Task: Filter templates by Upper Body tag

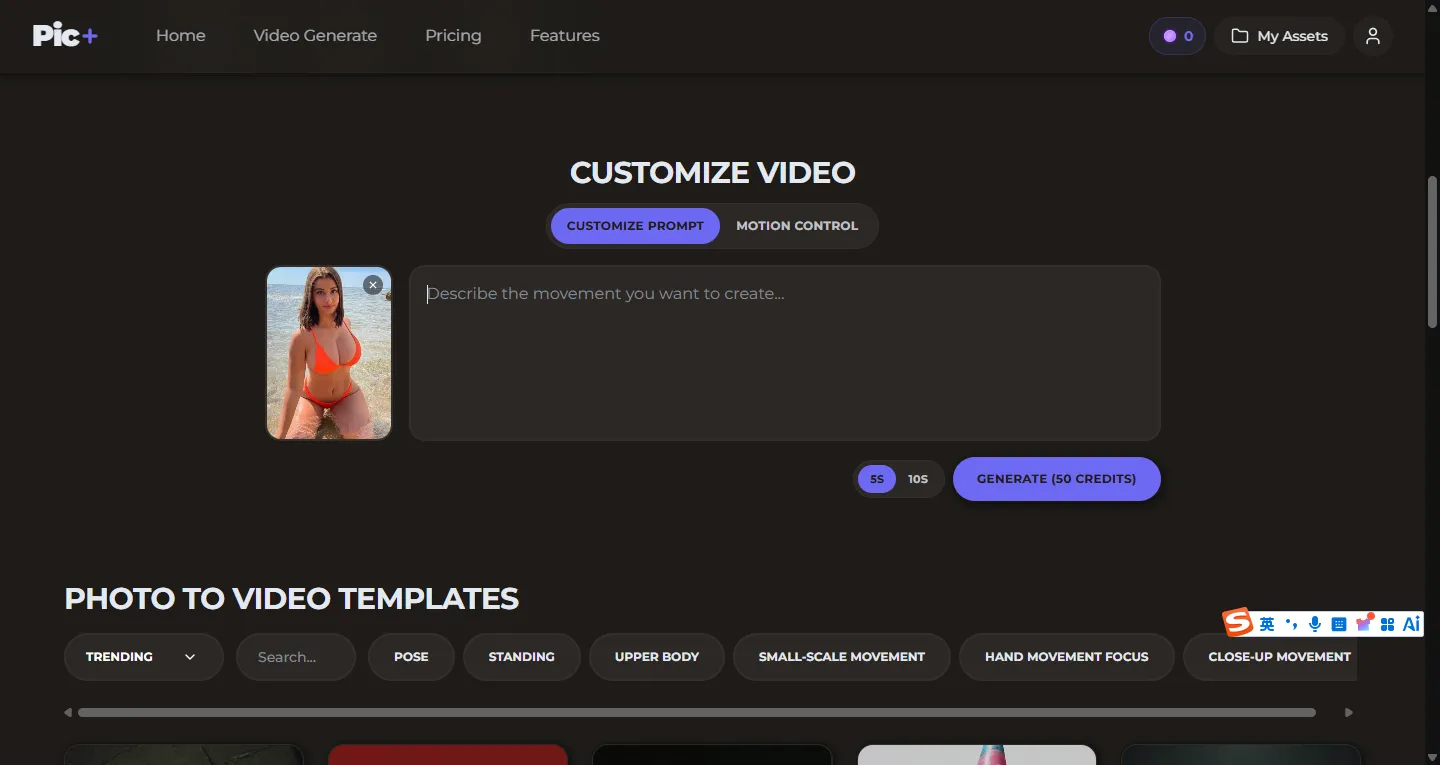Action: tap(657, 657)
